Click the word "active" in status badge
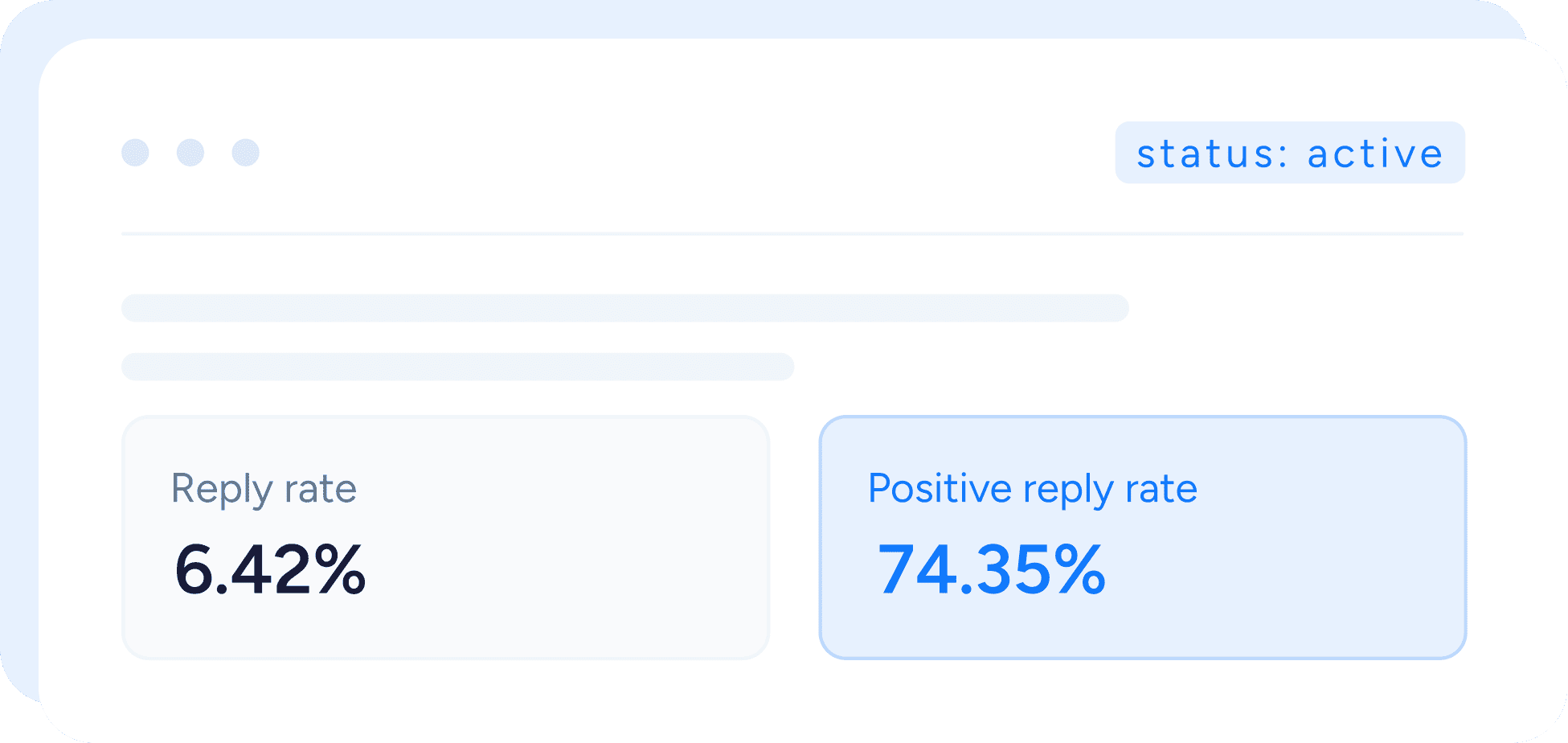 click(1375, 154)
